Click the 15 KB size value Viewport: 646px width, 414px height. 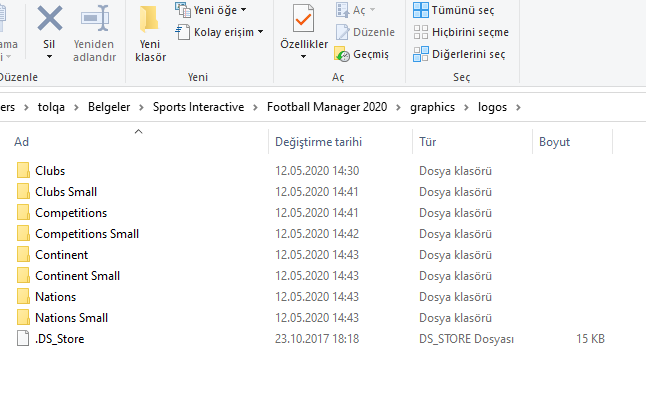pyautogui.click(x=590, y=339)
